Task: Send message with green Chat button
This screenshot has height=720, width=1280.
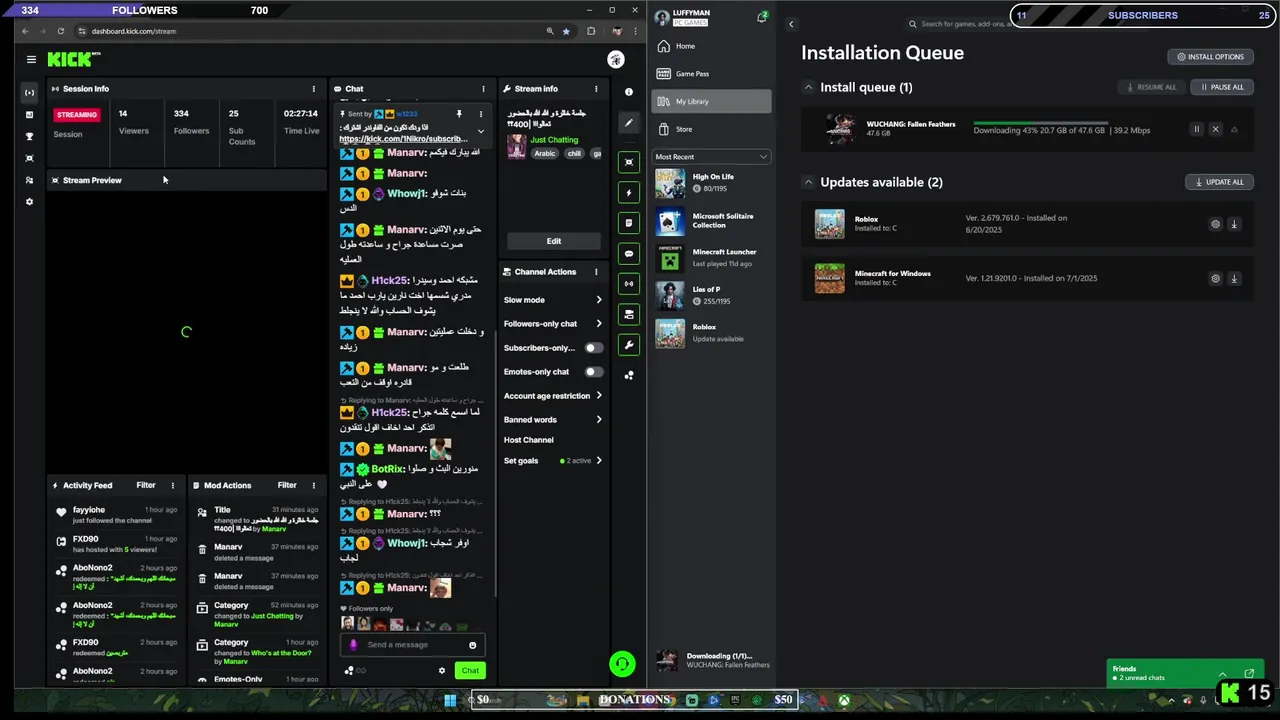Action: click(470, 671)
